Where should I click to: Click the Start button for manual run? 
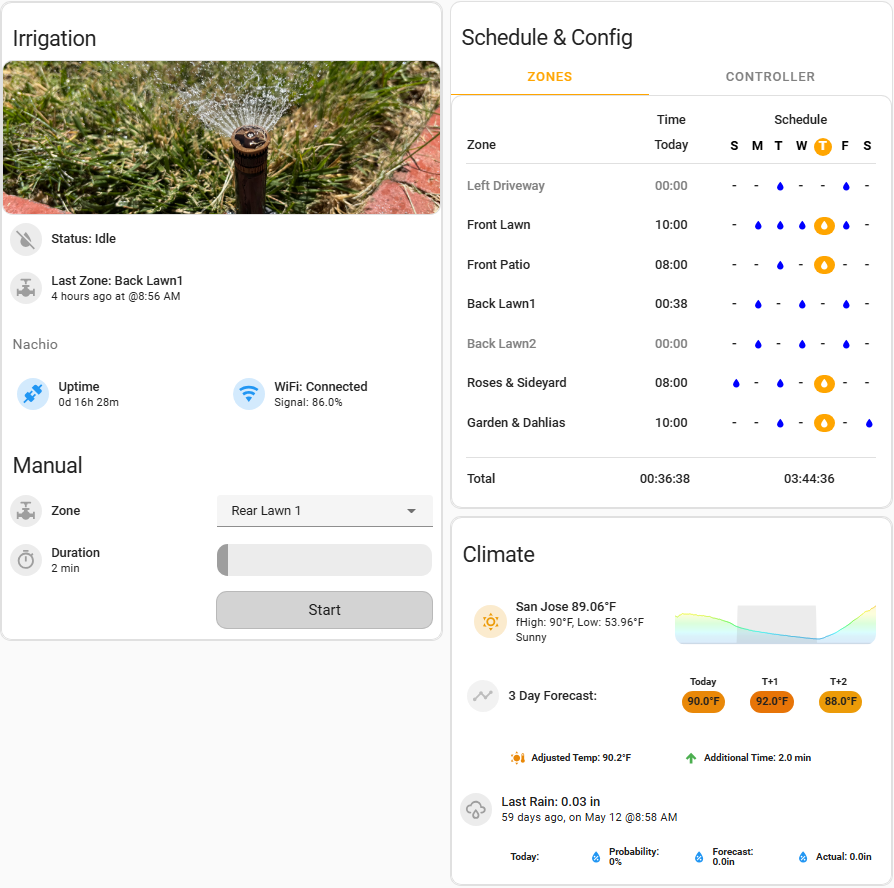(324, 610)
